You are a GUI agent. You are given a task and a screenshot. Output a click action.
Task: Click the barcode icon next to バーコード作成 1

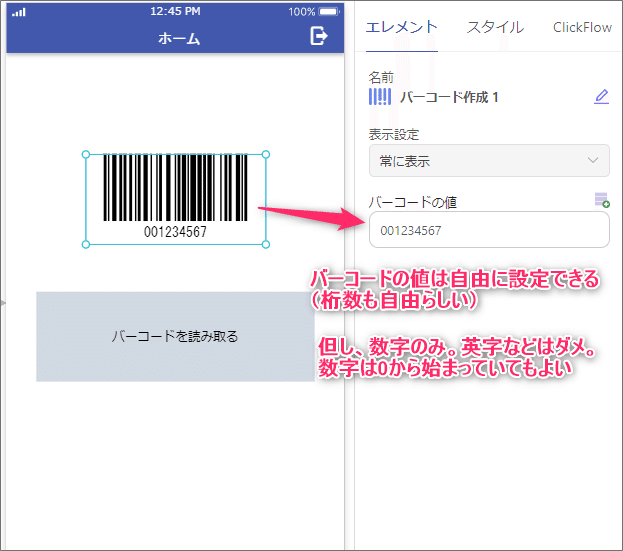click(x=380, y=97)
